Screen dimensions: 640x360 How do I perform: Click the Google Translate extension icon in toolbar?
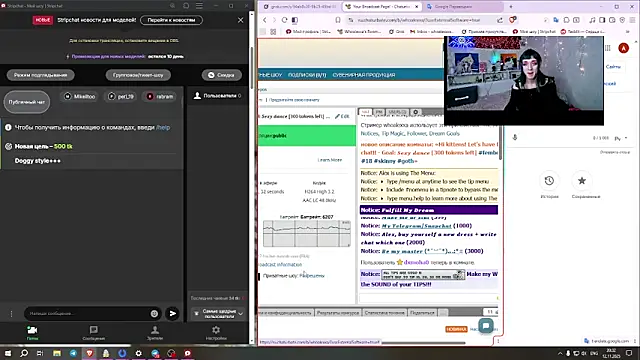tap(556, 20)
